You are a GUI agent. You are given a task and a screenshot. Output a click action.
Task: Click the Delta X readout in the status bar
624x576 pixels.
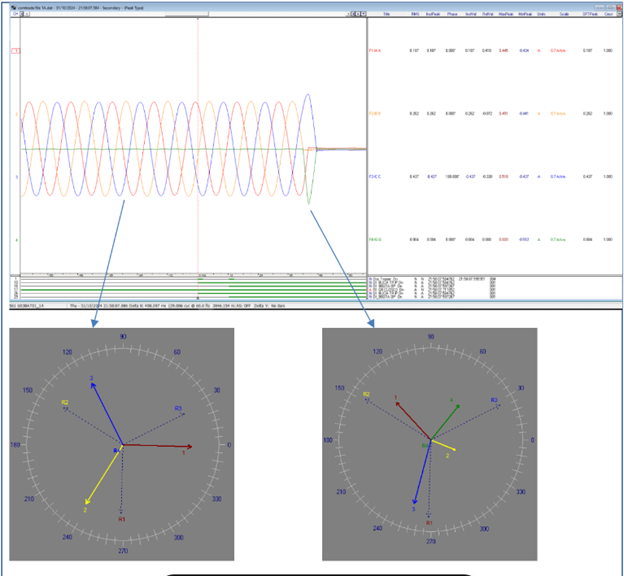[x=150, y=306]
